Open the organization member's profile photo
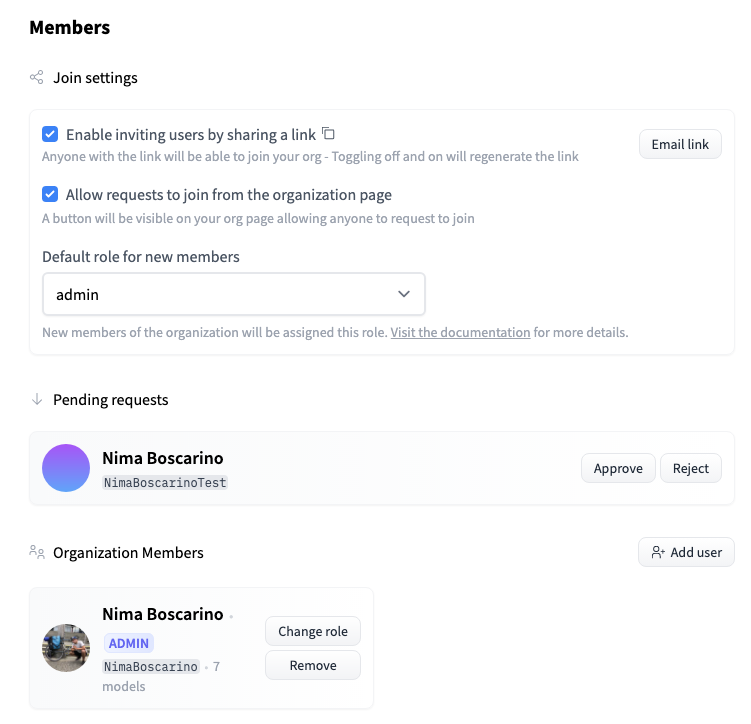 66,648
